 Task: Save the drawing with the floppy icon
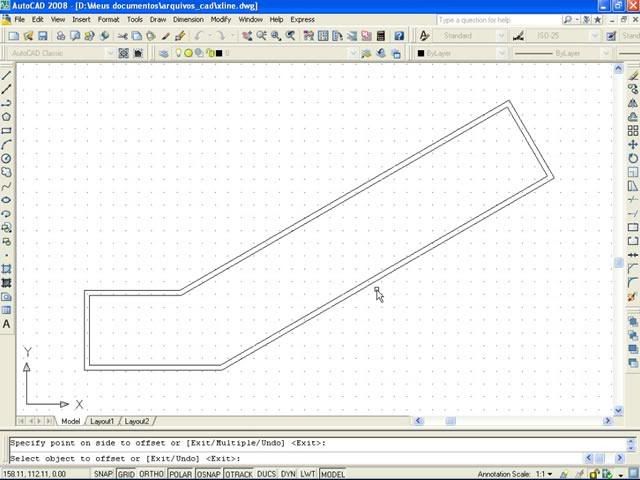pyautogui.click(x=42, y=36)
